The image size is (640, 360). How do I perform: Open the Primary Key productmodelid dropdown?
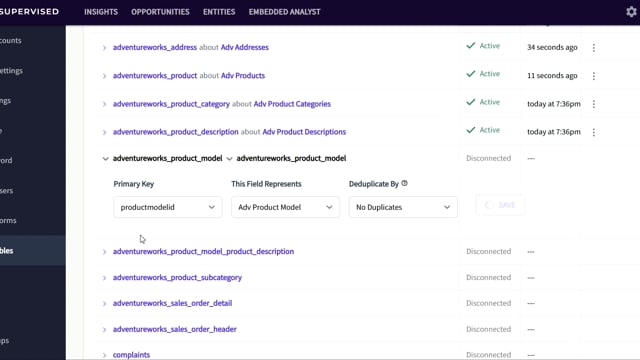pyautogui.click(x=168, y=207)
